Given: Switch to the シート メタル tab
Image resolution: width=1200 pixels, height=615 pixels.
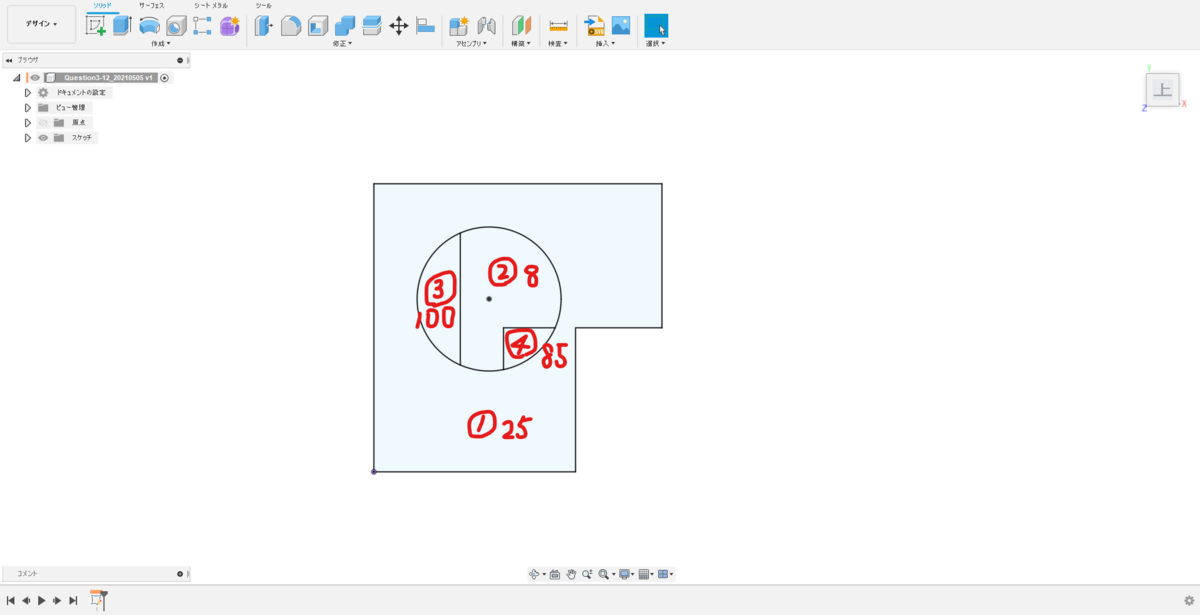Looking at the screenshot, I should (210, 6).
